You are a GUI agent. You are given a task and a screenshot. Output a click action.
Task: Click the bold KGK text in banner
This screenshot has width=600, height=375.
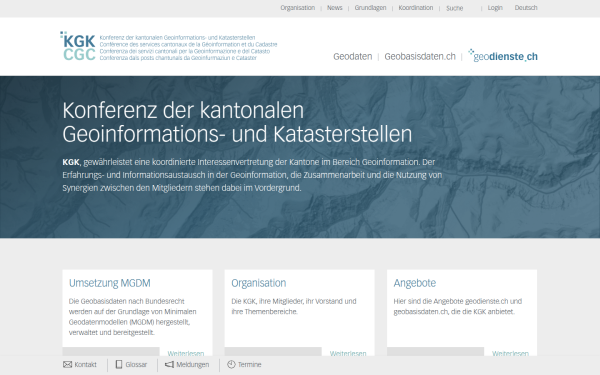[x=71, y=162]
